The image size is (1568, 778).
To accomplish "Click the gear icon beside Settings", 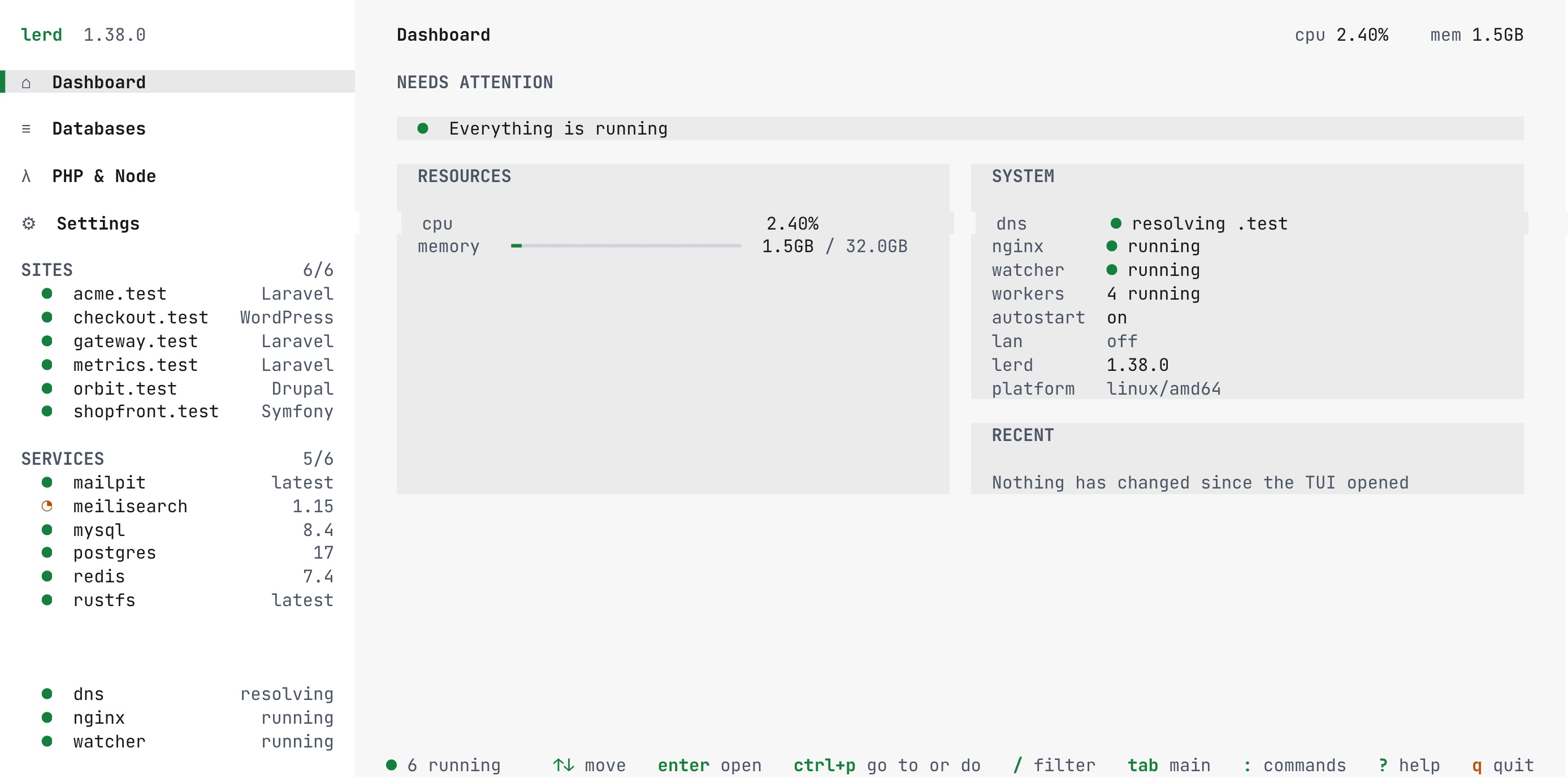I will (29, 224).
